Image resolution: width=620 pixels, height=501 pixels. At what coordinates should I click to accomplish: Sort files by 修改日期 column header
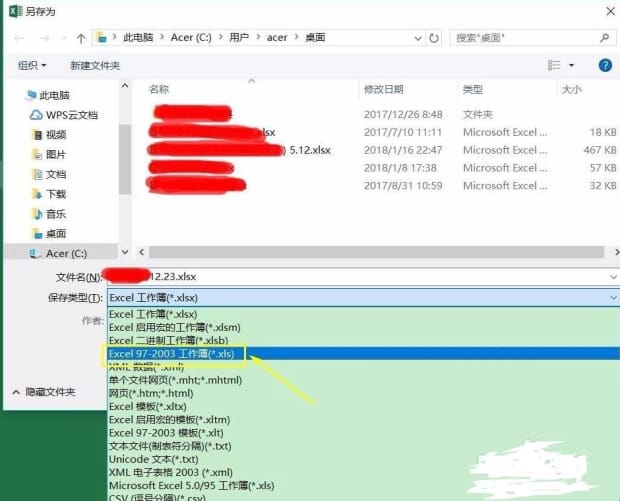(384, 89)
